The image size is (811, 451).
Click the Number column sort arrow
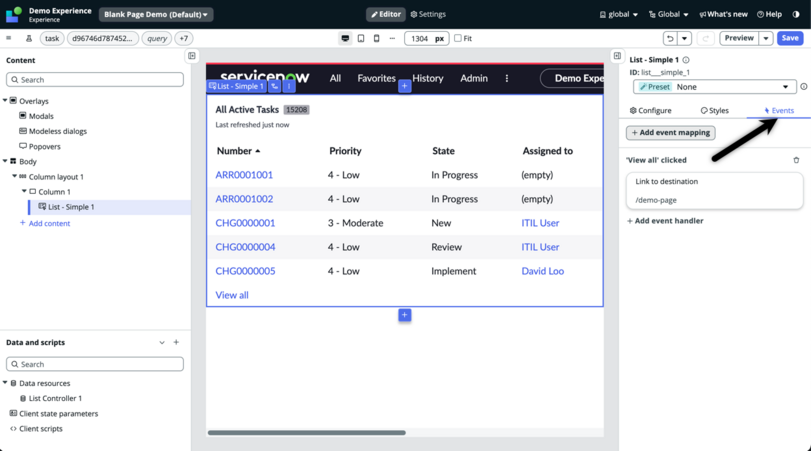258,151
